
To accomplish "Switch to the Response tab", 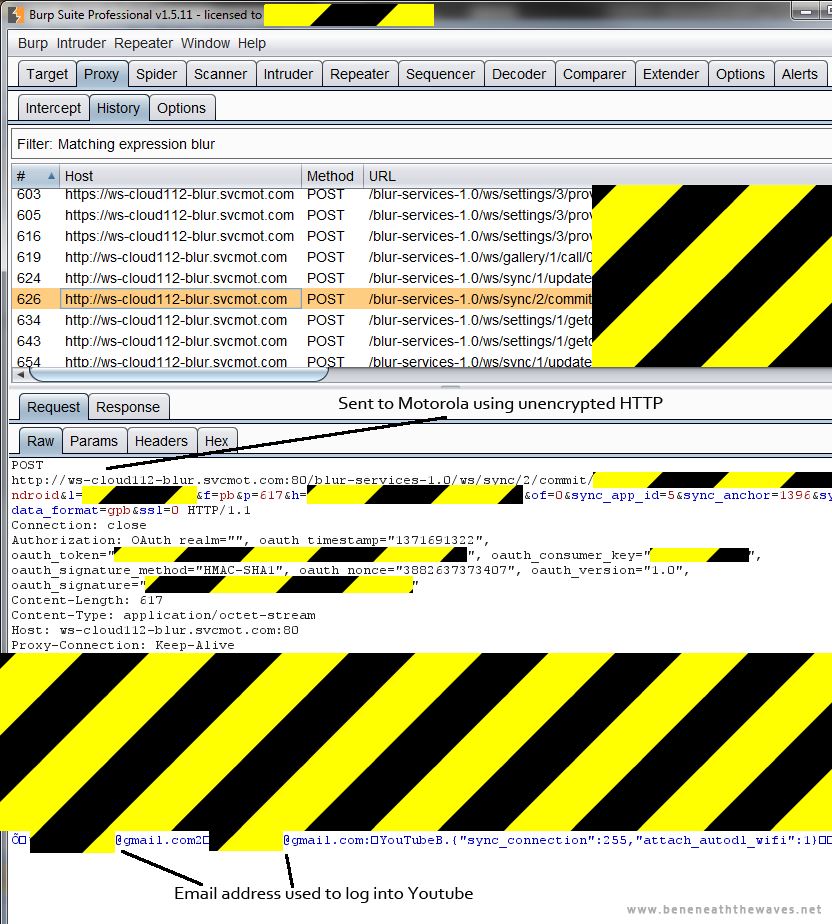I will tap(128, 407).
